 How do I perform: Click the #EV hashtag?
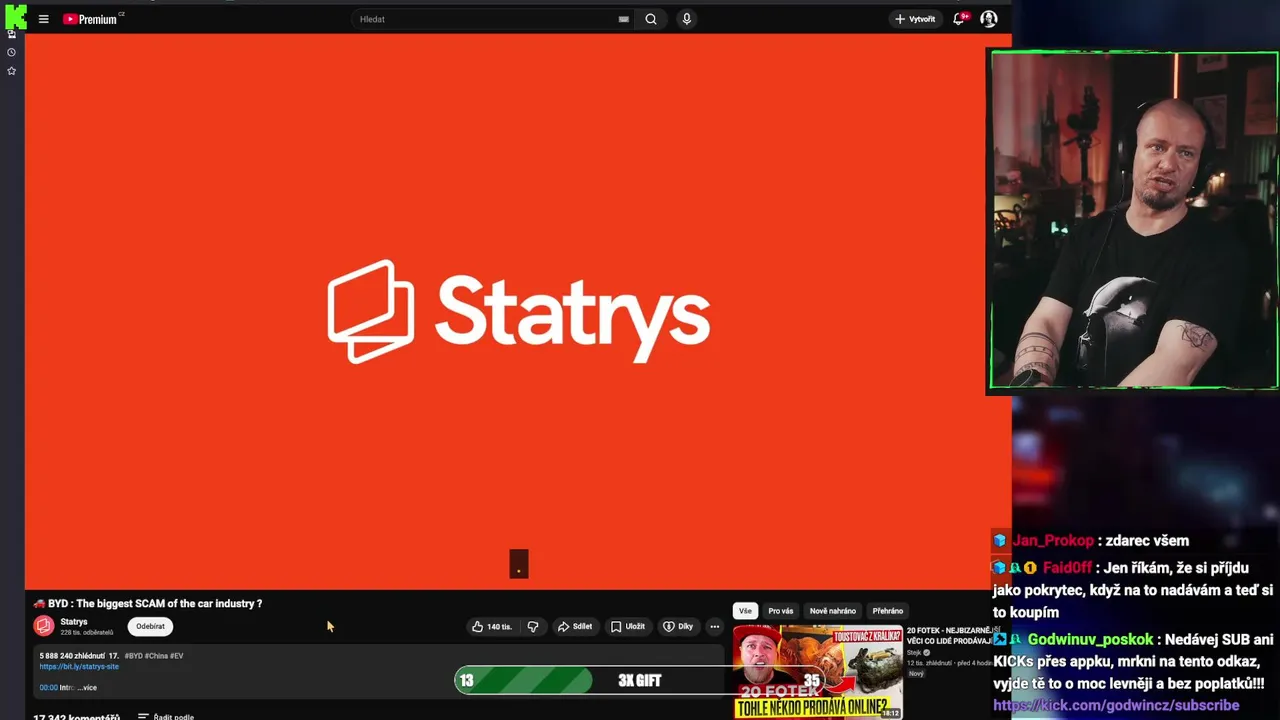point(176,656)
